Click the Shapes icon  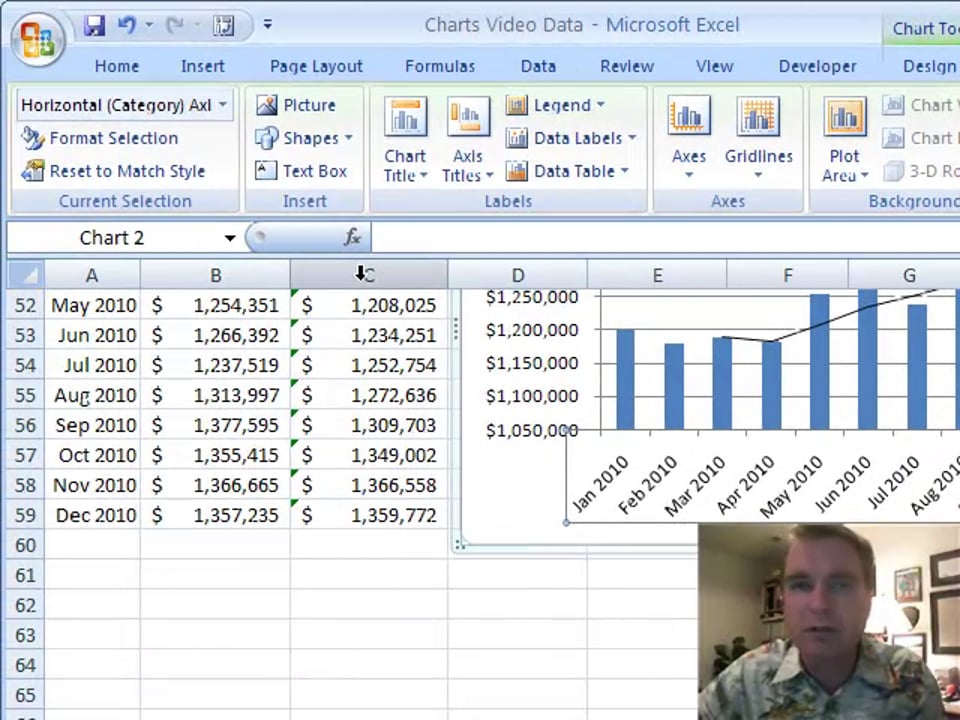coord(266,138)
